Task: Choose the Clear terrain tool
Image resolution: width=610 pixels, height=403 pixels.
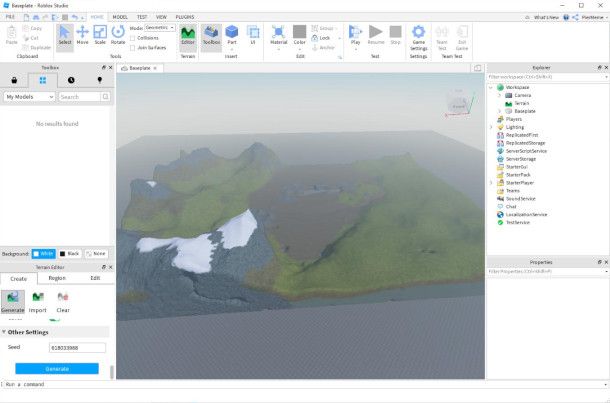Action: coord(63,301)
